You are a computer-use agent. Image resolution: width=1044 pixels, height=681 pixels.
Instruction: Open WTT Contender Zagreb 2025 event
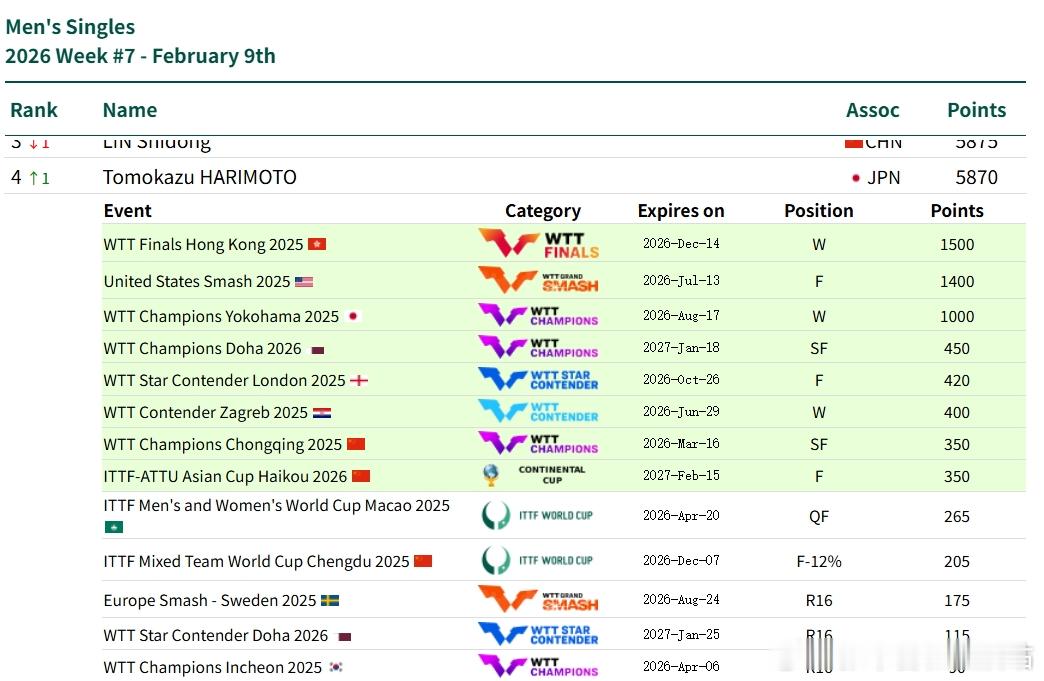coord(205,412)
